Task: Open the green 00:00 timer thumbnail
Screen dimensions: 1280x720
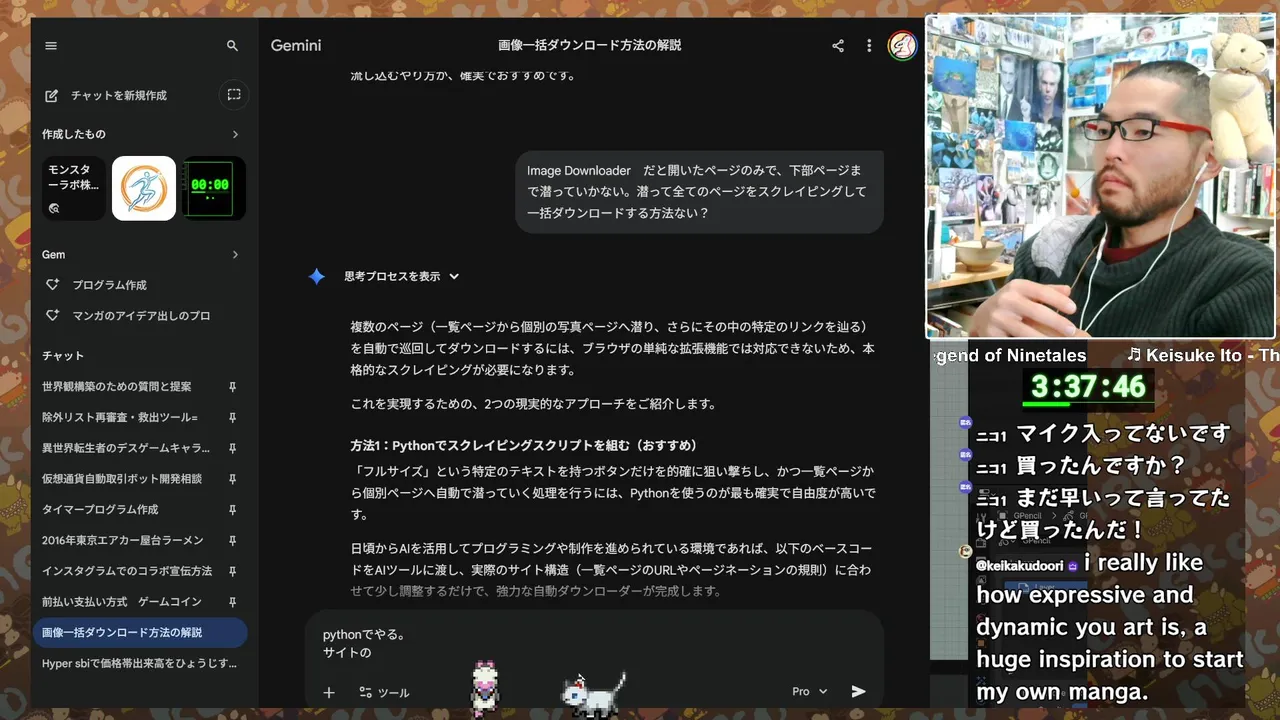Action: pos(214,188)
